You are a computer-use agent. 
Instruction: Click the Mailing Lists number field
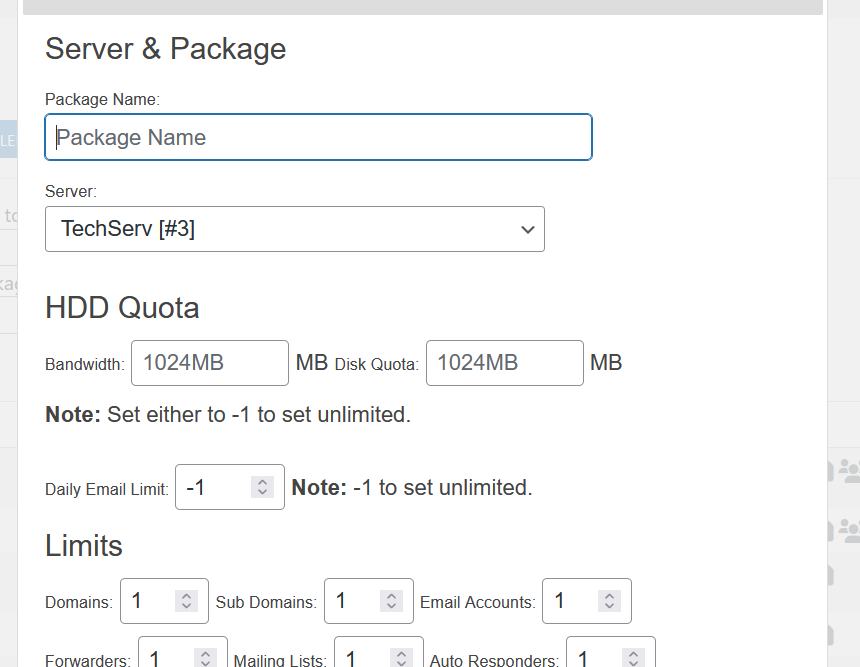pos(362,657)
